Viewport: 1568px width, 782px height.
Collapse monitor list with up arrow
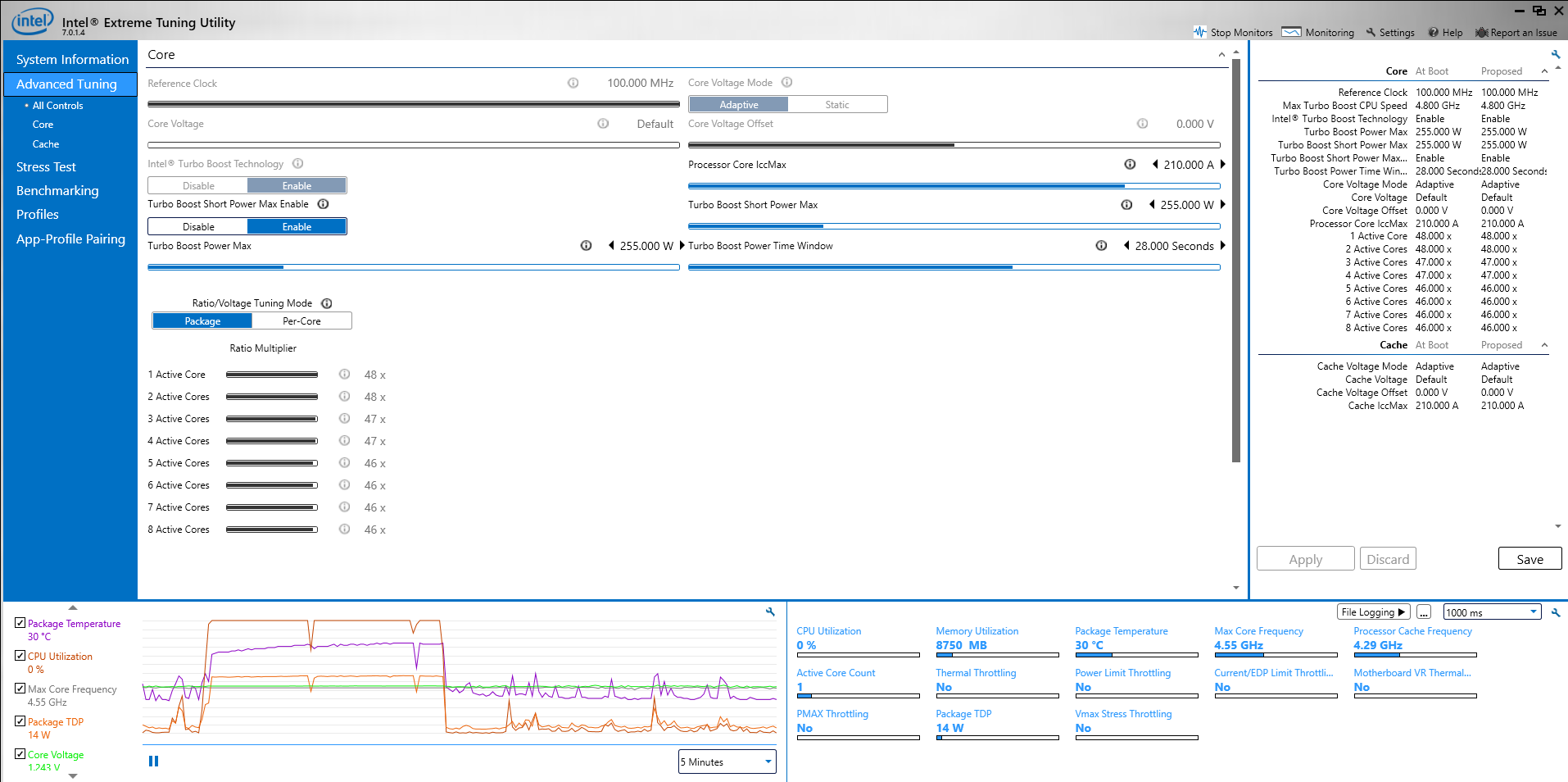(x=73, y=607)
